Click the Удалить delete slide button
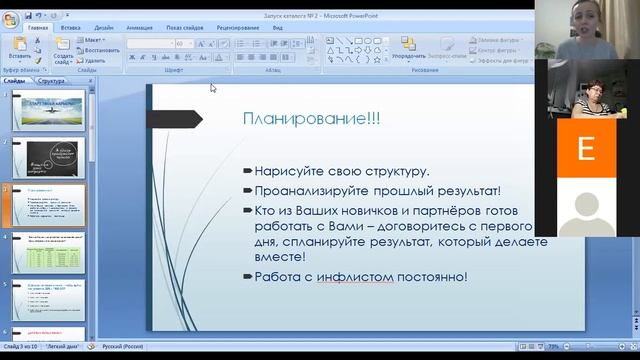This screenshot has height=360, width=640. pos(91,60)
